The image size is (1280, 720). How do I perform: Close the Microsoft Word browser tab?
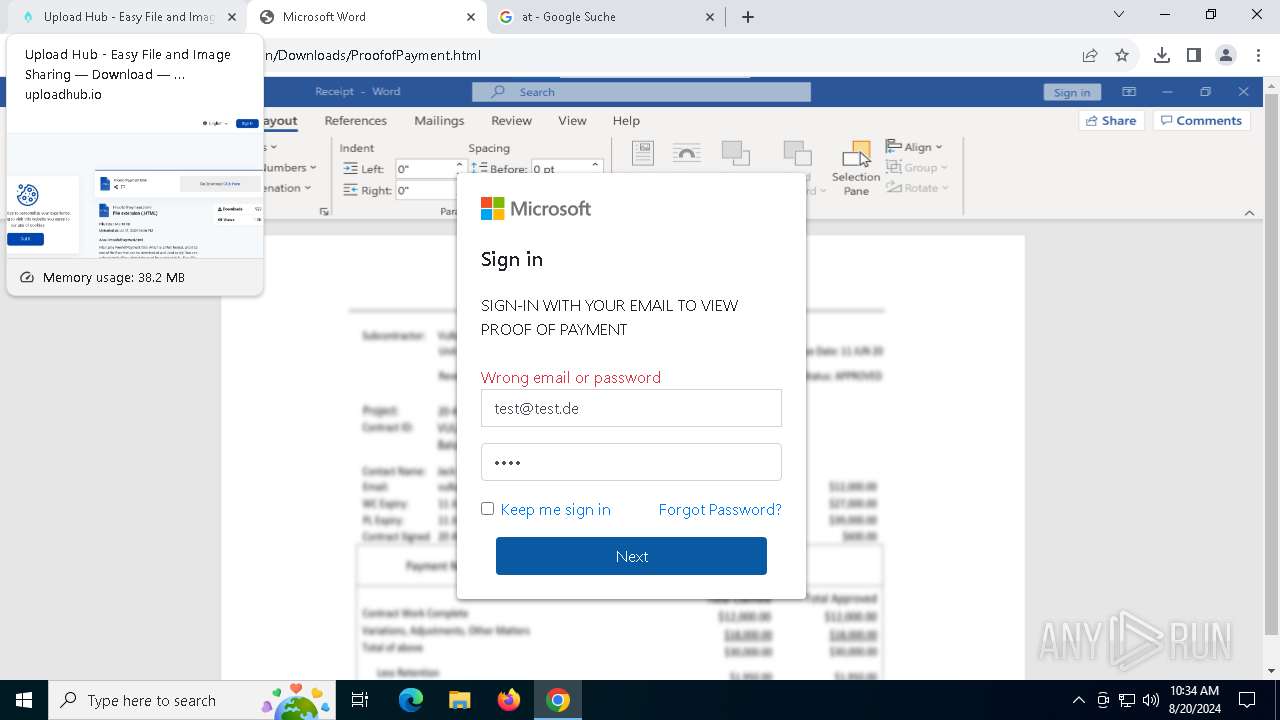click(x=471, y=17)
